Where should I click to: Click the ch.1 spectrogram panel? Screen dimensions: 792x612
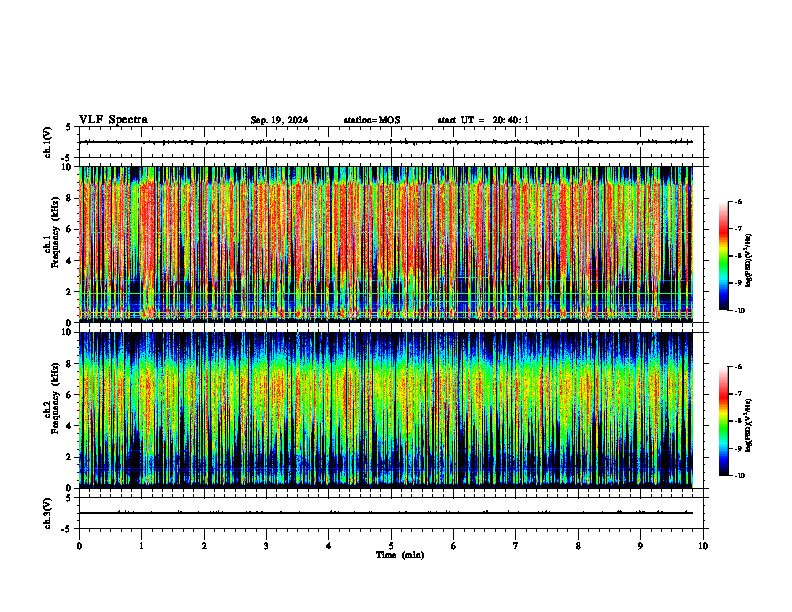point(386,244)
